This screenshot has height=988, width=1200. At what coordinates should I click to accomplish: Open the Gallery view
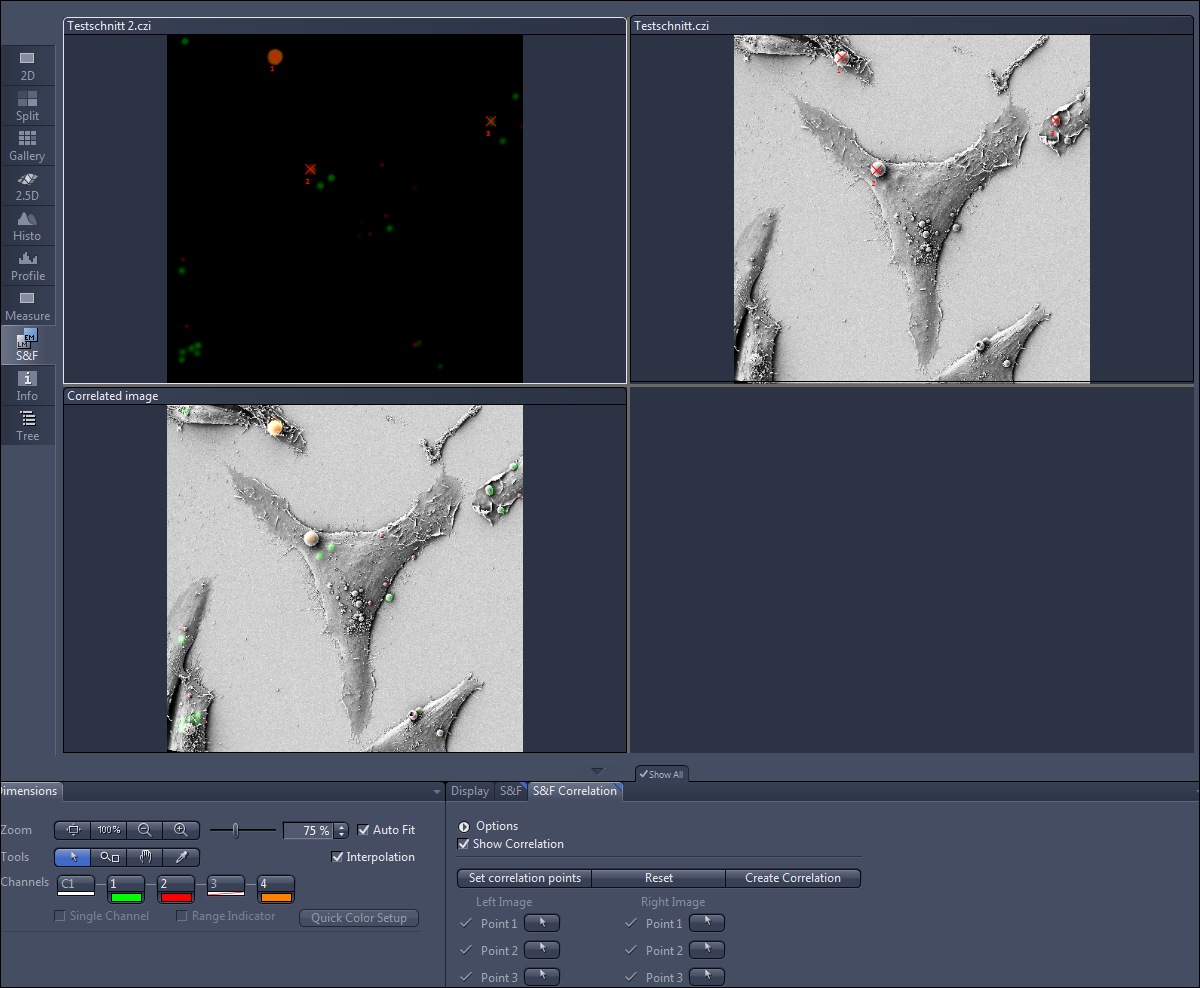click(27, 146)
